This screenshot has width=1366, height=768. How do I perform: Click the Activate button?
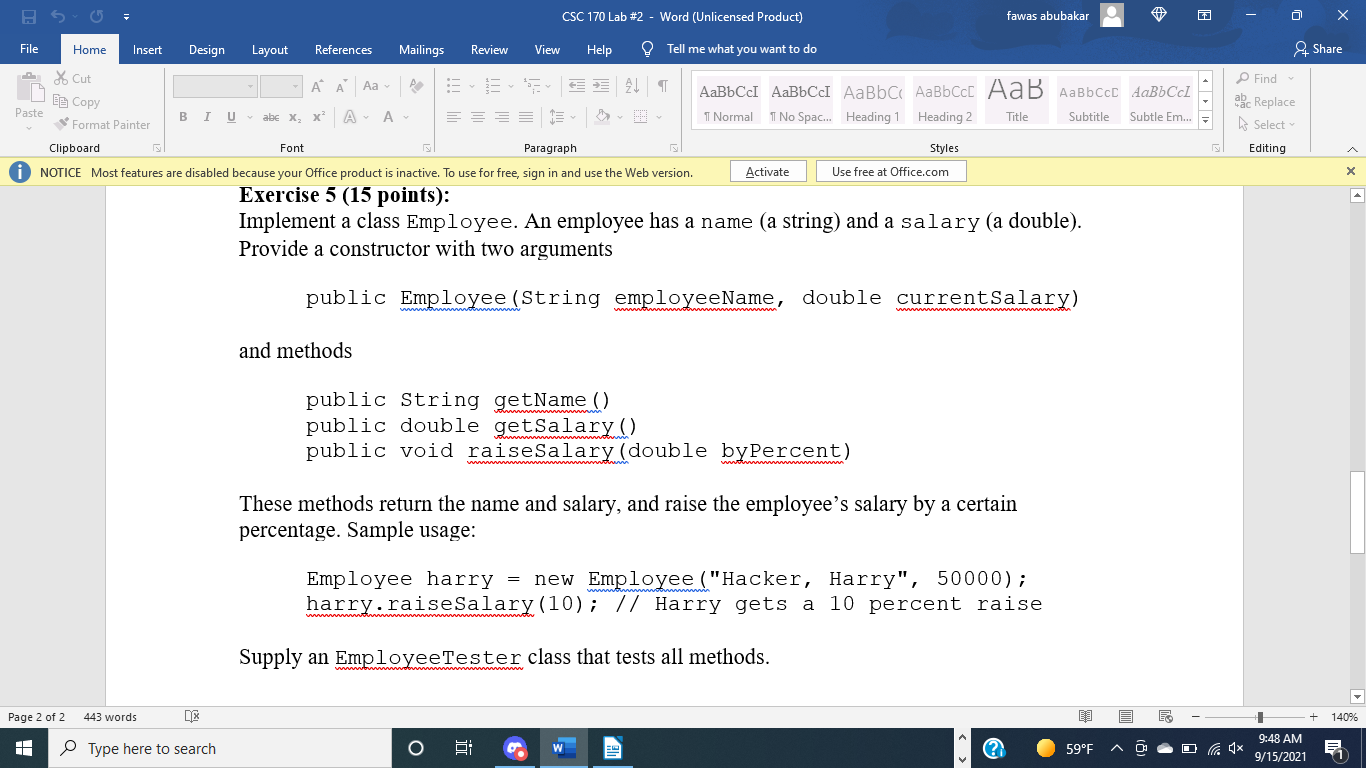coord(768,170)
